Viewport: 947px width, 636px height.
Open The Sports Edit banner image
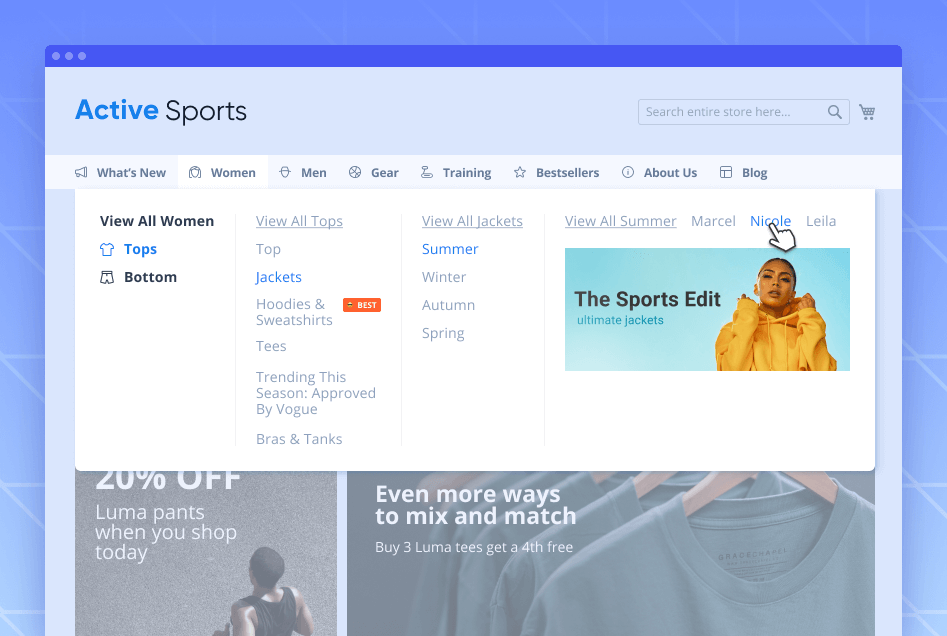(707, 310)
